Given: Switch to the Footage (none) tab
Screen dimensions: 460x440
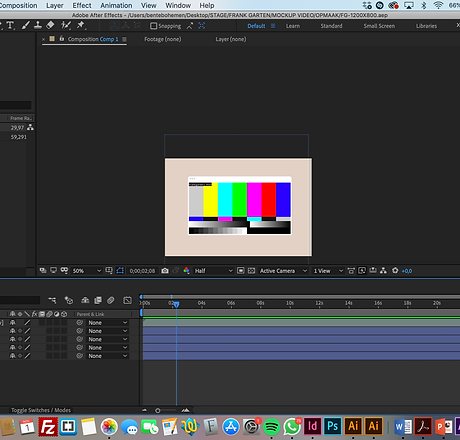Looking at the screenshot, I should (163, 39).
